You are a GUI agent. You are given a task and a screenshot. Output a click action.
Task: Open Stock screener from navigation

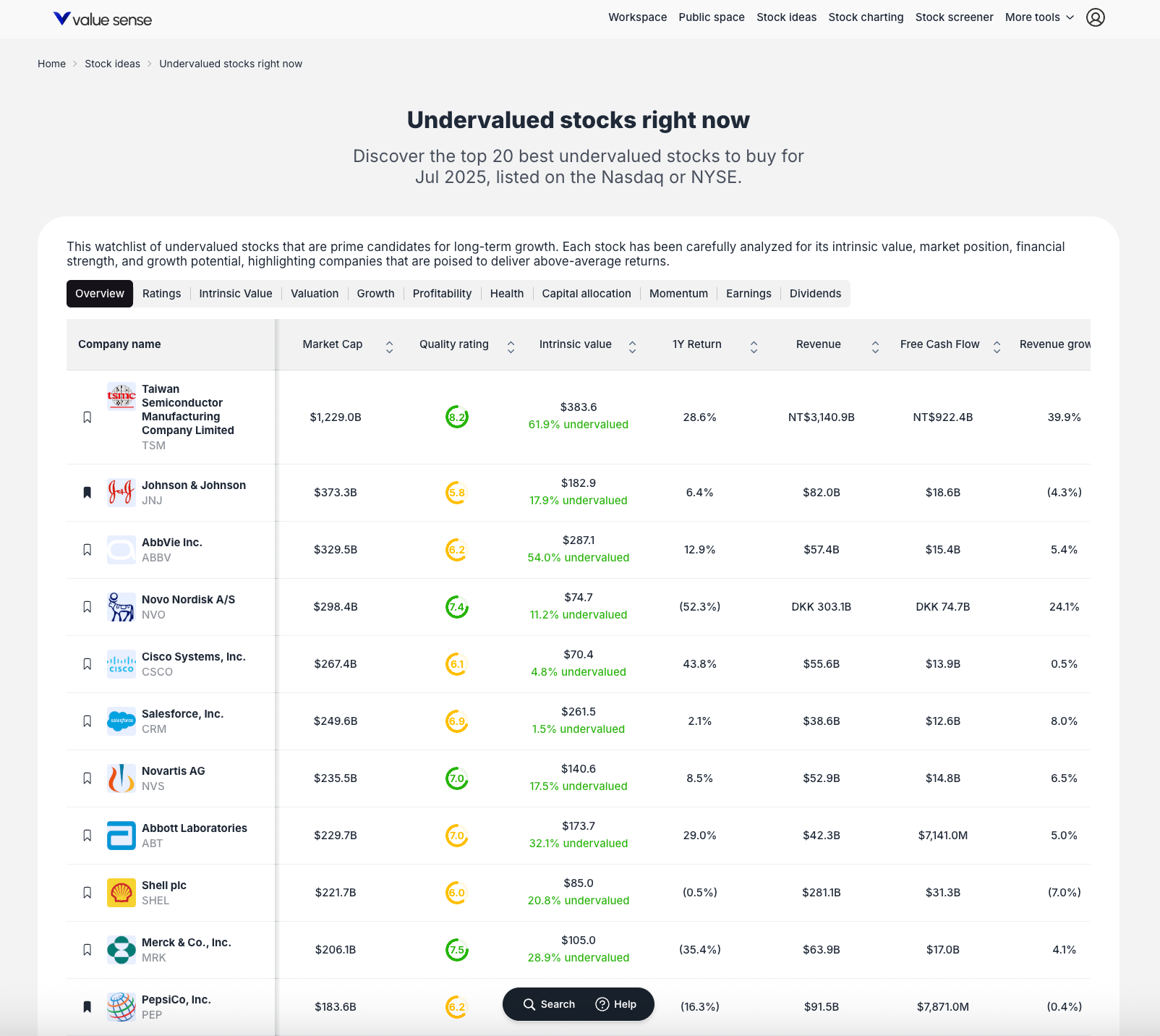click(955, 17)
